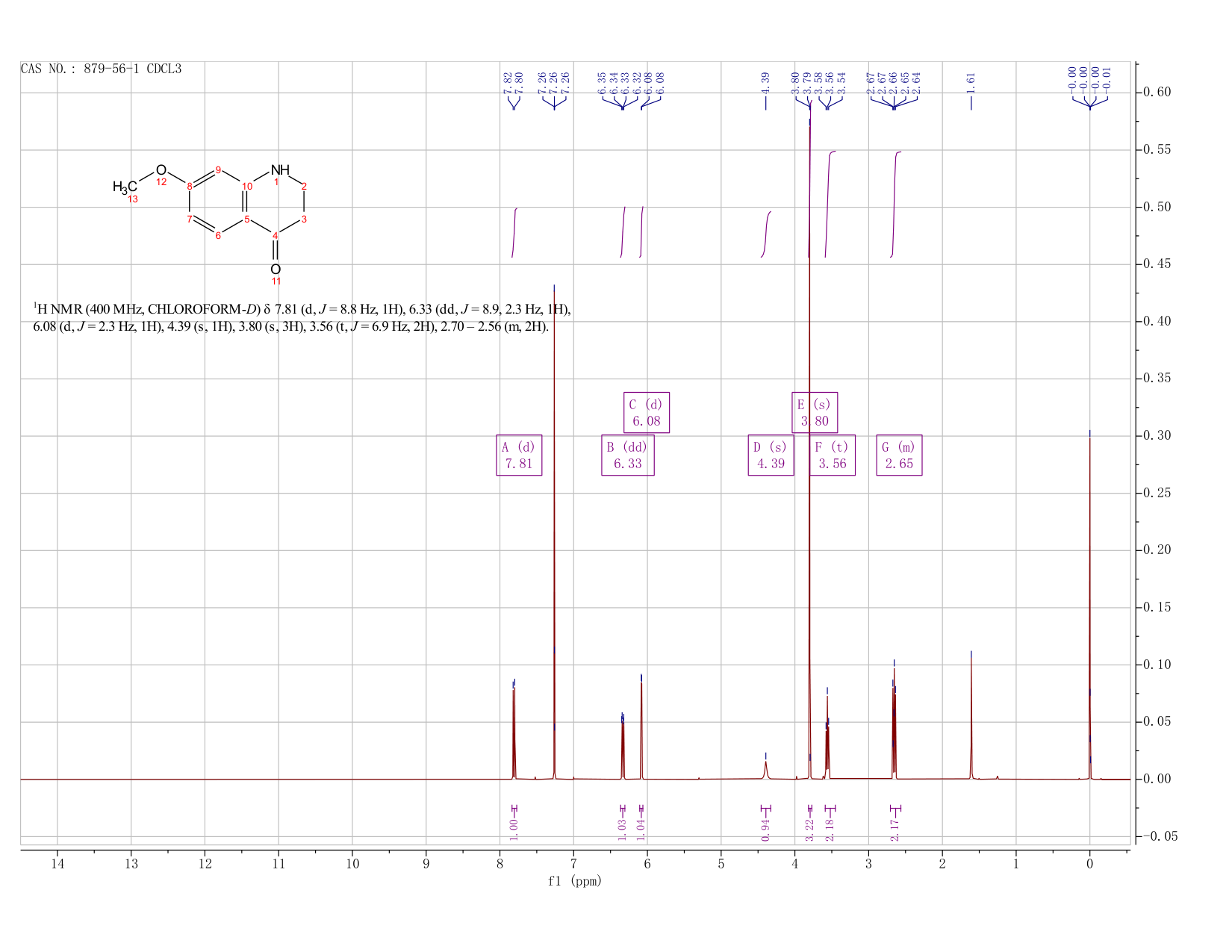Click the 1.61 ppm peak label

click(x=971, y=83)
